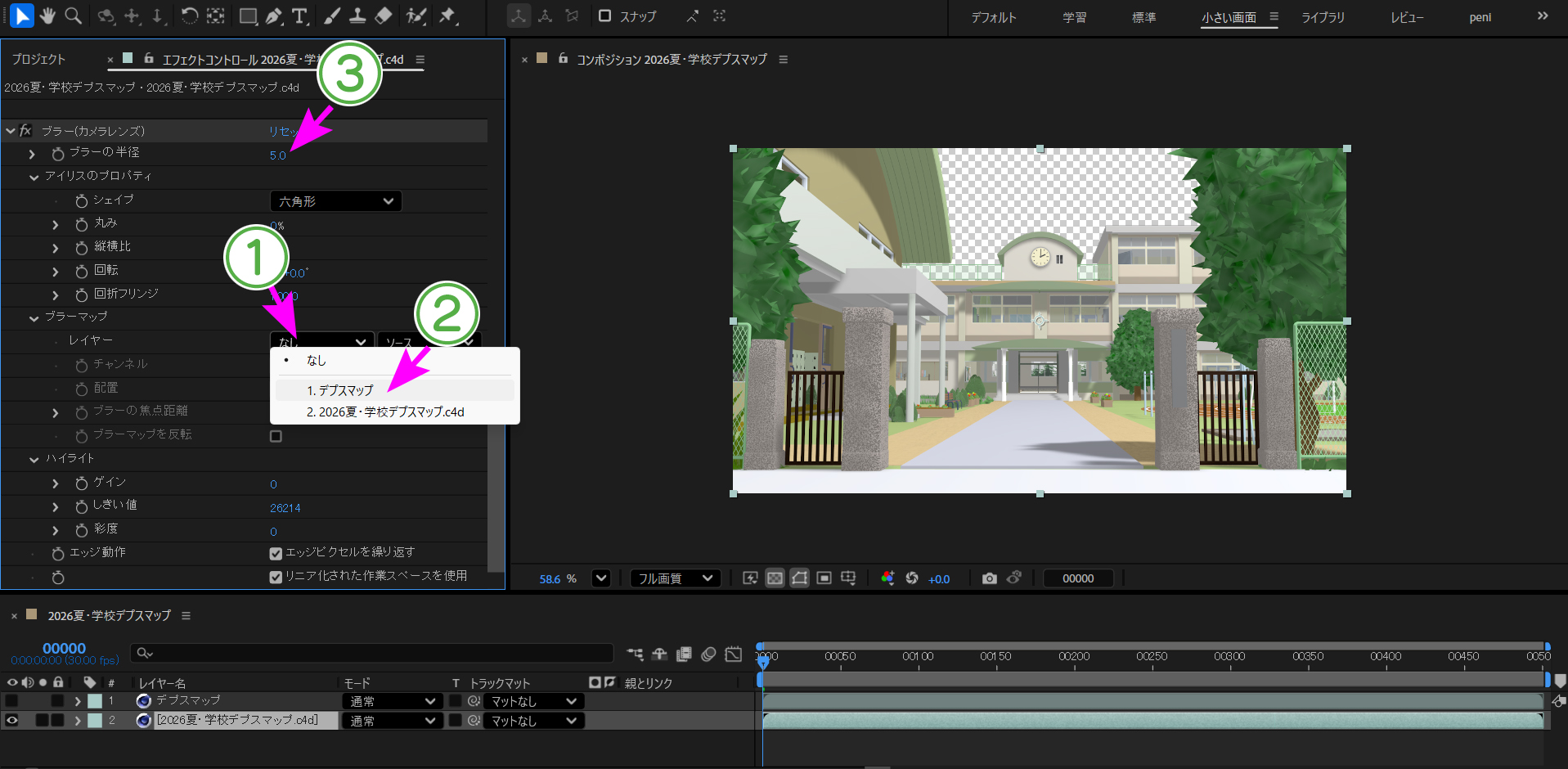Pick the Pen tool
Viewport: 1568px width, 769px height.
click(274, 16)
